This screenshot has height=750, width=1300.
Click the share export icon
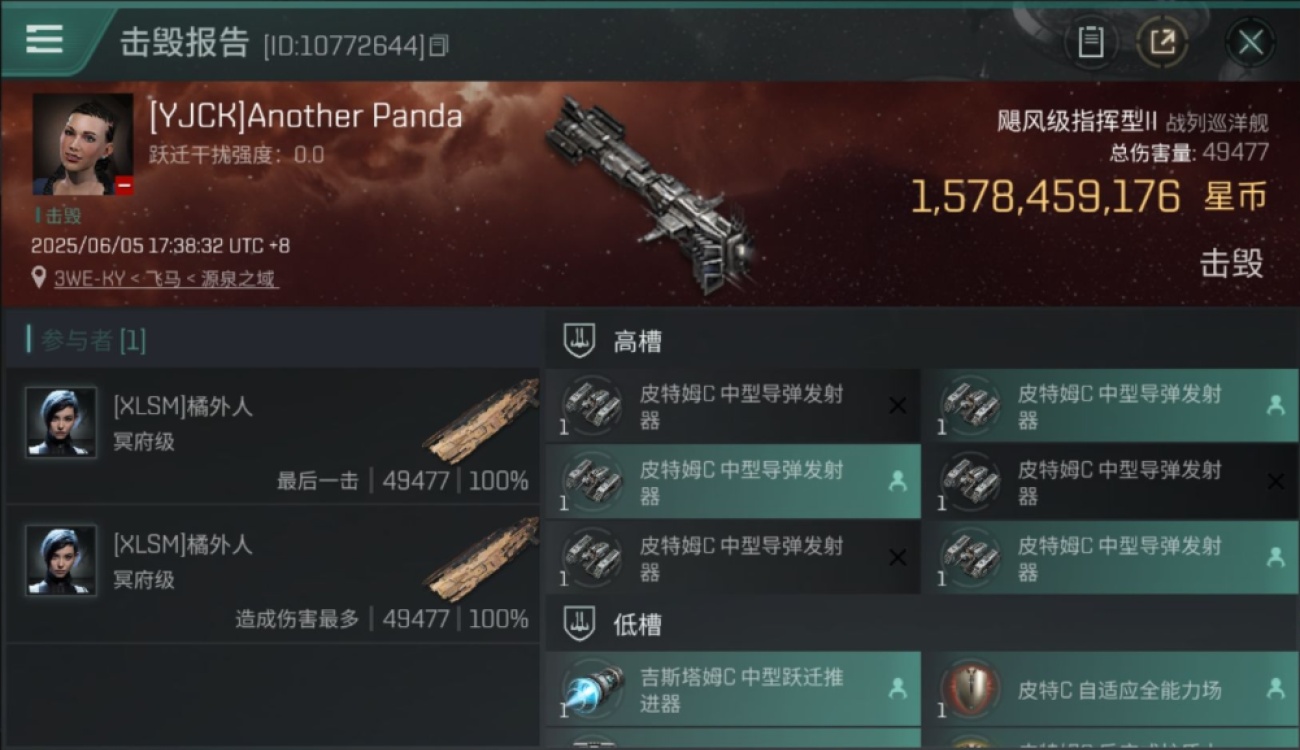click(x=1162, y=42)
